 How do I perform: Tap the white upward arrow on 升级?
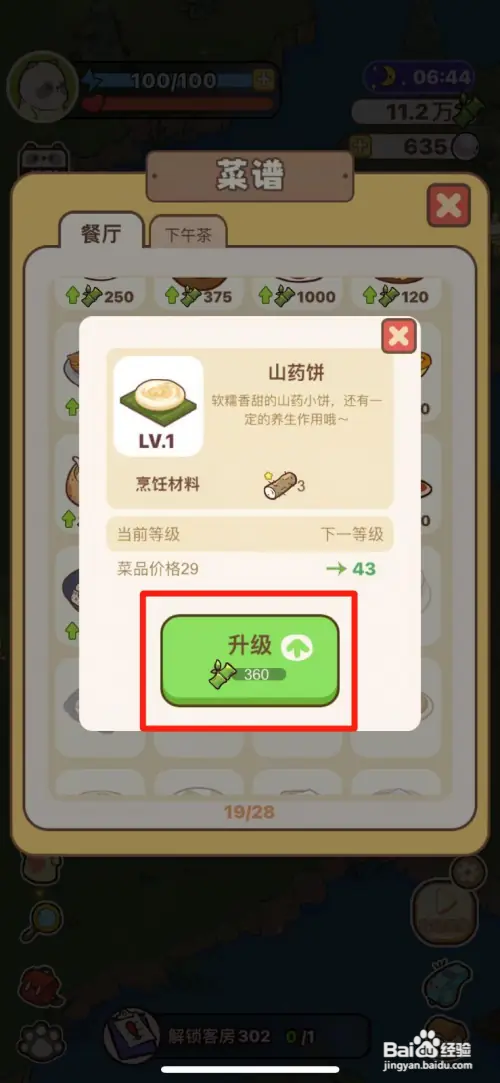(x=296, y=647)
